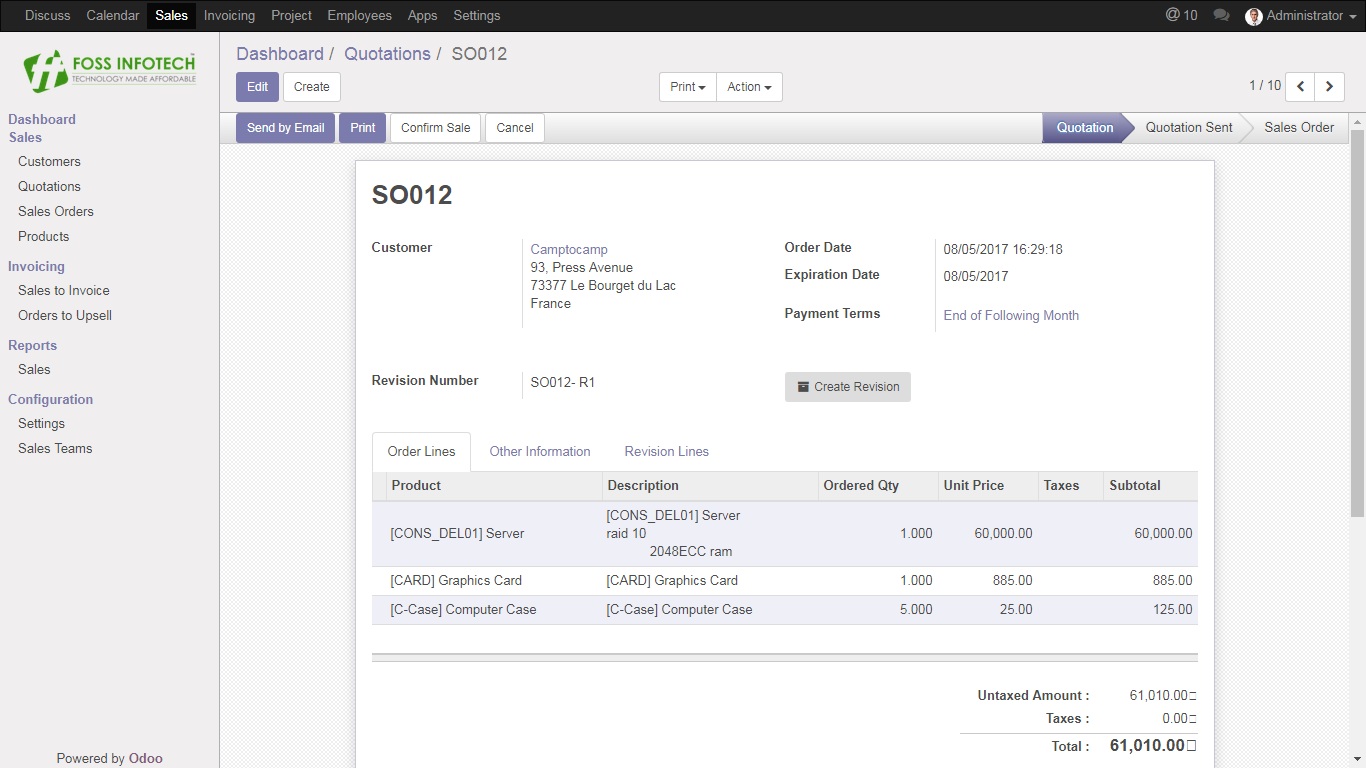Open the Dashboard sidebar item

coord(42,119)
